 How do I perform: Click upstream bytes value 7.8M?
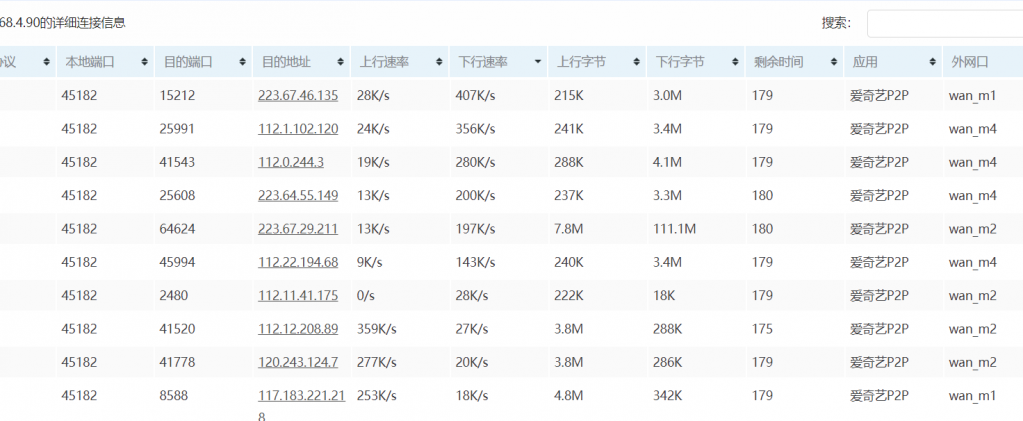pos(568,229)
